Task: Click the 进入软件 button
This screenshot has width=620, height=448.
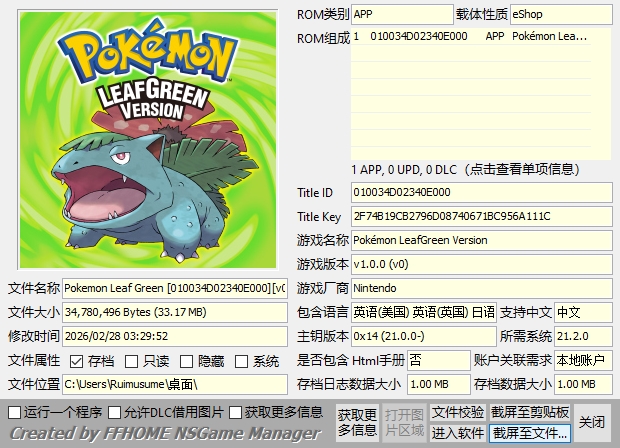Action: click(458, 433)
